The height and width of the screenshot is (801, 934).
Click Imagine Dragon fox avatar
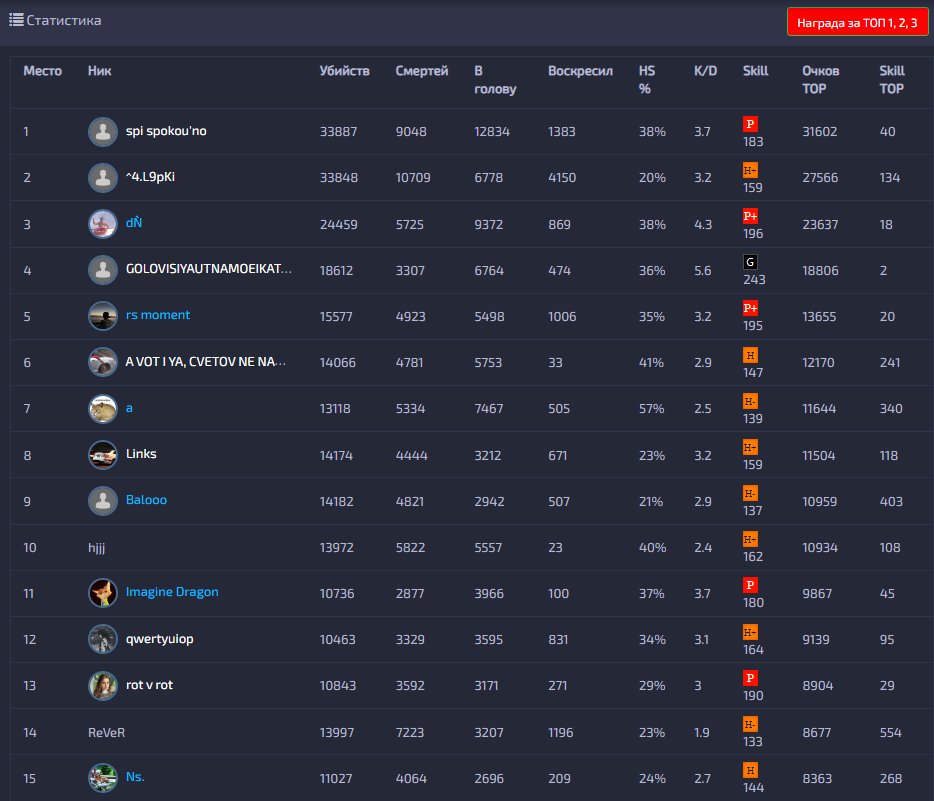coord(102,593)
